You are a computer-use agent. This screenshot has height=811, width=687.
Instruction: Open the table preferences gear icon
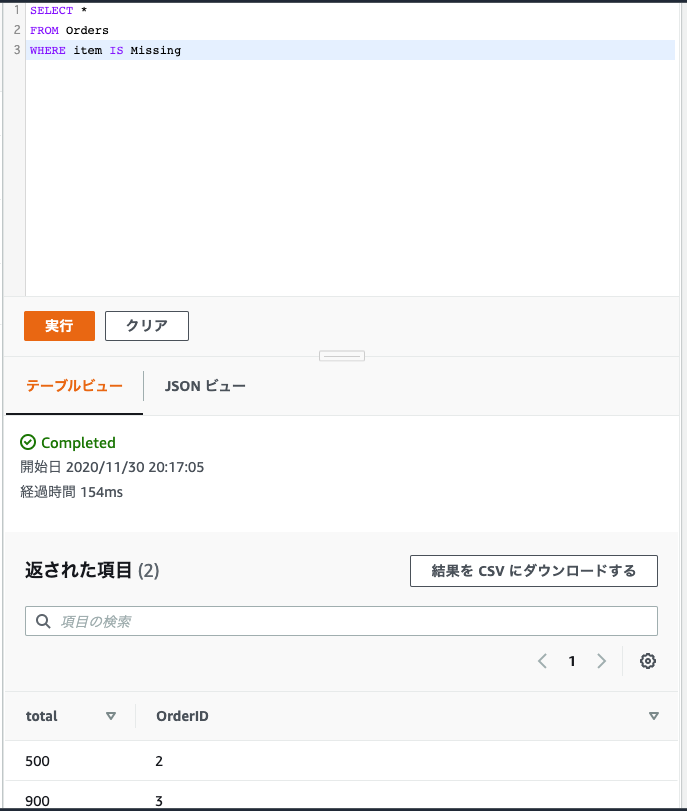coord(648,661)
